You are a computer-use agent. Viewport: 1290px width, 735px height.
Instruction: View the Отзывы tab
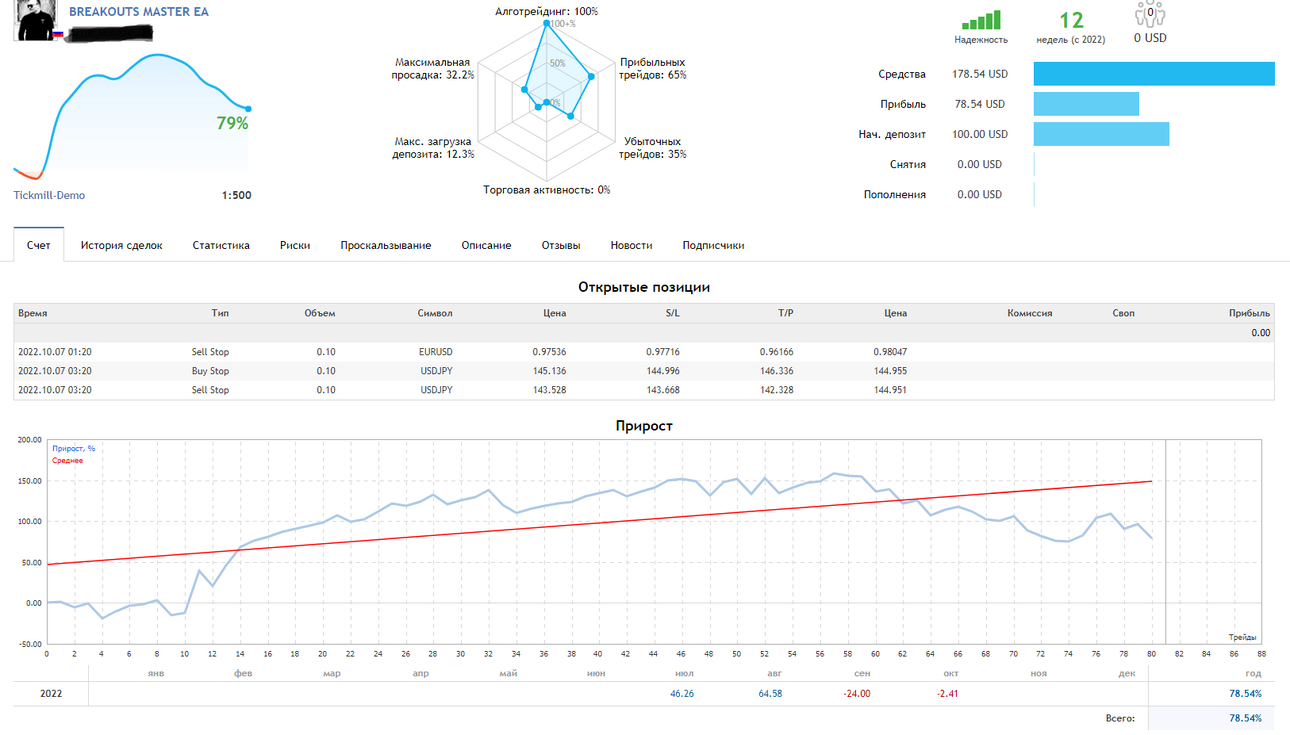pos(561,245)
